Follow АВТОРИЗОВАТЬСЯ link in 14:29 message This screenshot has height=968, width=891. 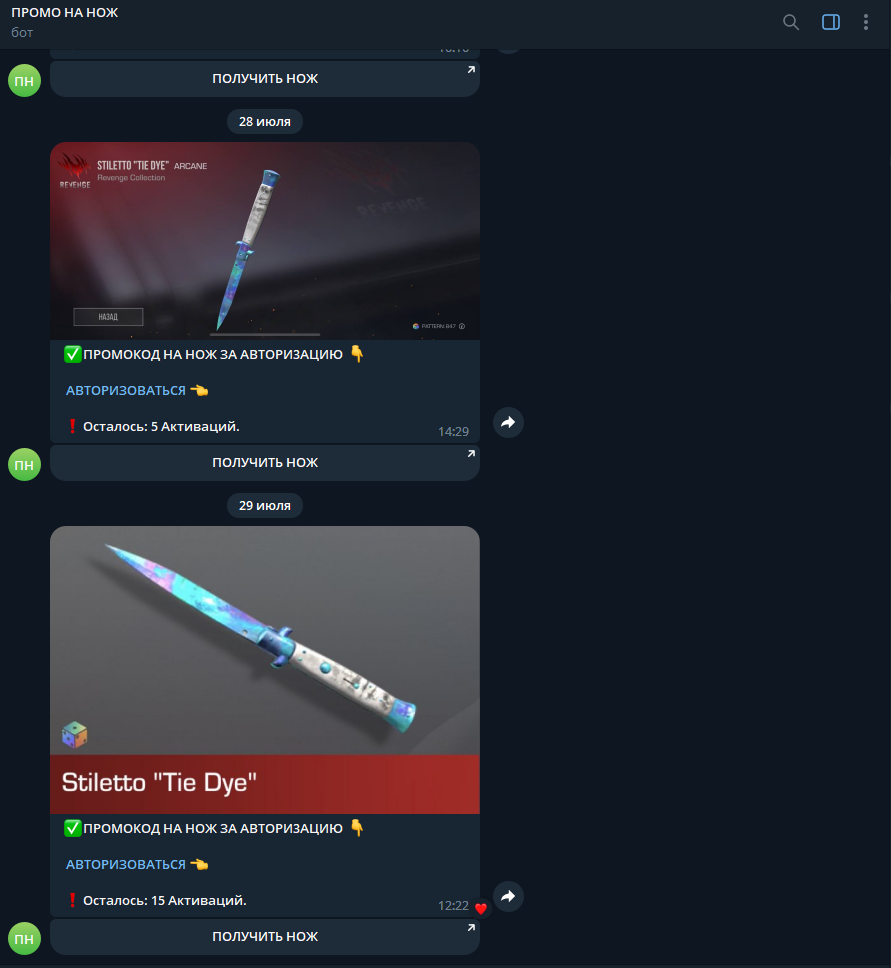pos(126,390)
